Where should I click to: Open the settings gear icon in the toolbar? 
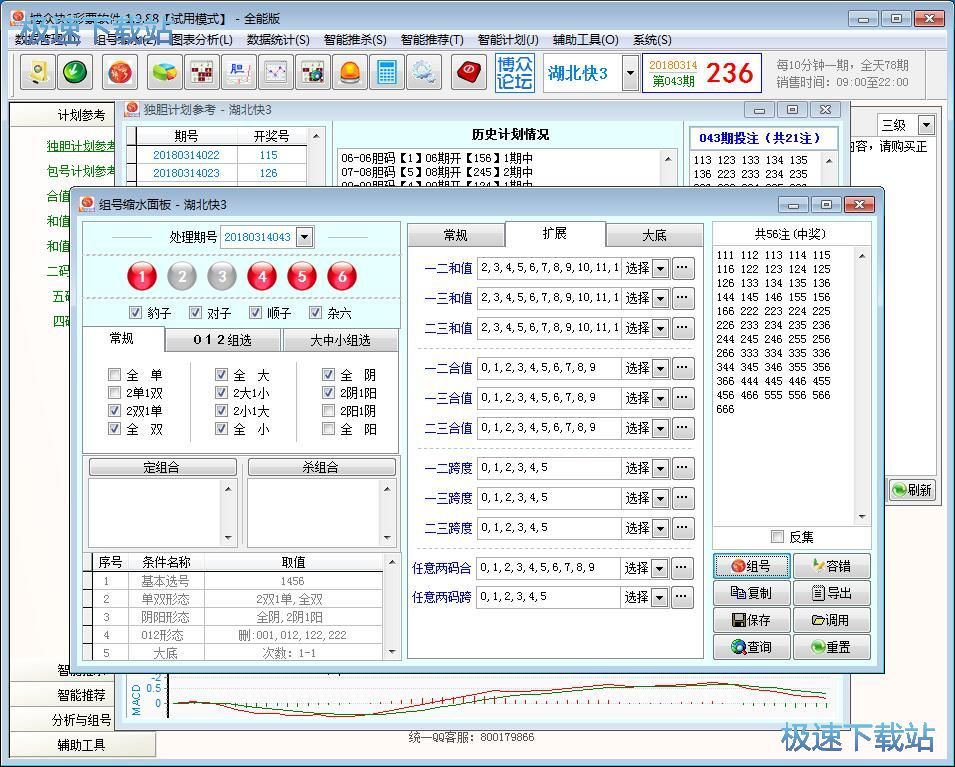tap(422, 72)
